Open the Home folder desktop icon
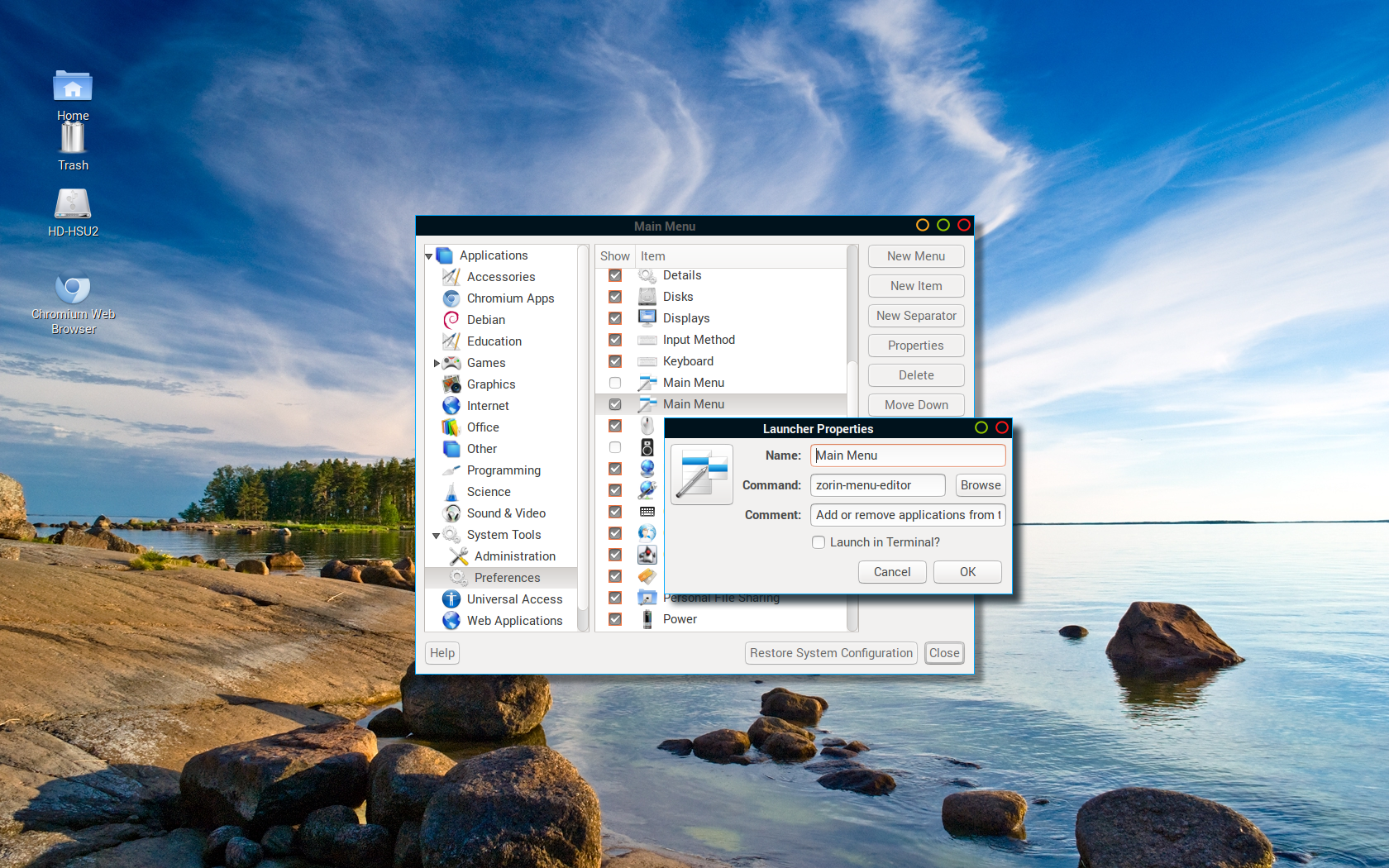Viewport: 1389px width, 868px height. pos(73,88)
